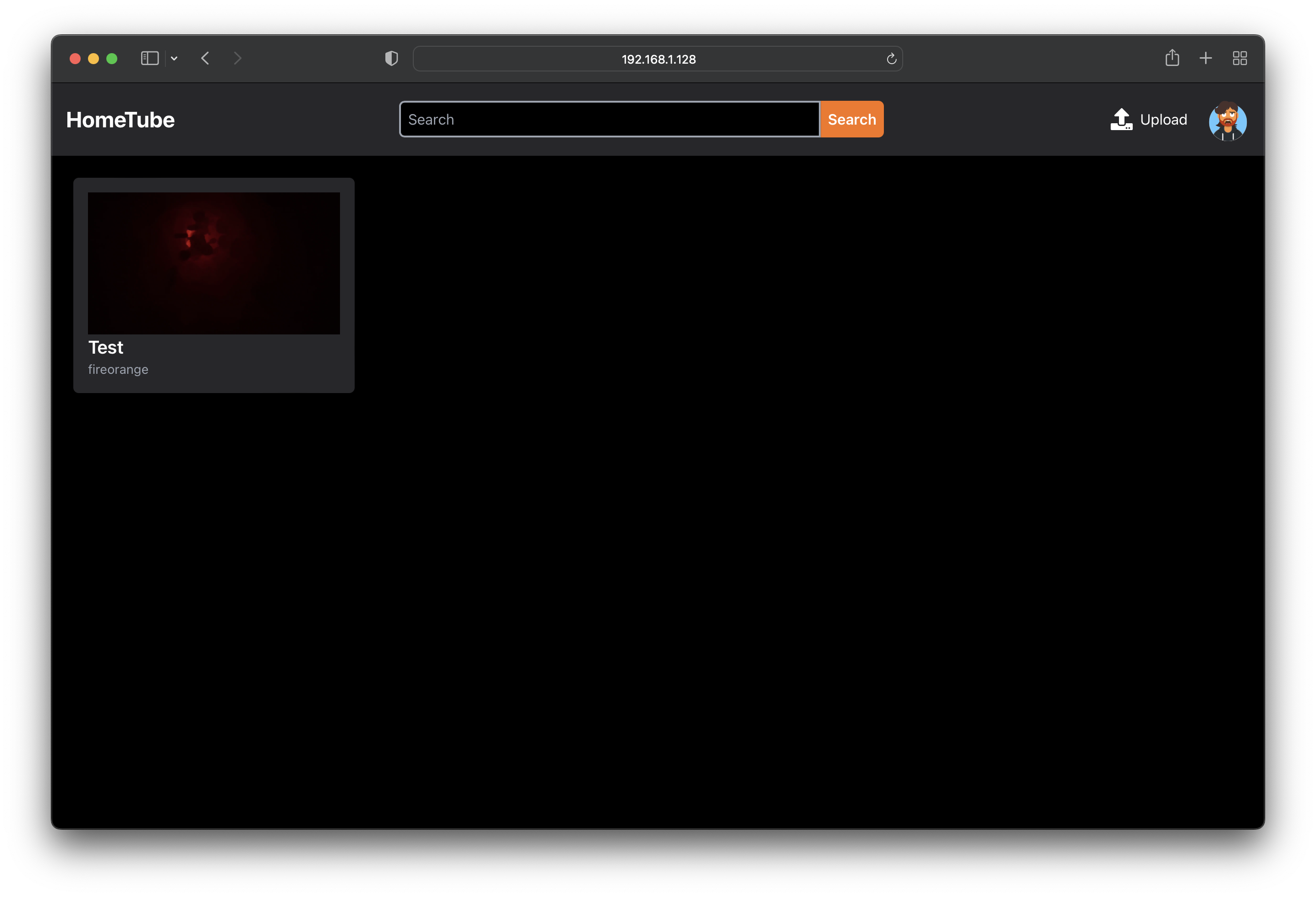Open the video titled Test

pyautogui.click(x=105, y=347)
